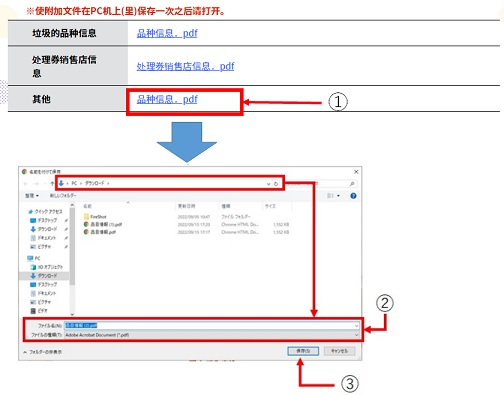
Task: Select the Chrome pdf file dated 17:17
Action: point(100,232)
